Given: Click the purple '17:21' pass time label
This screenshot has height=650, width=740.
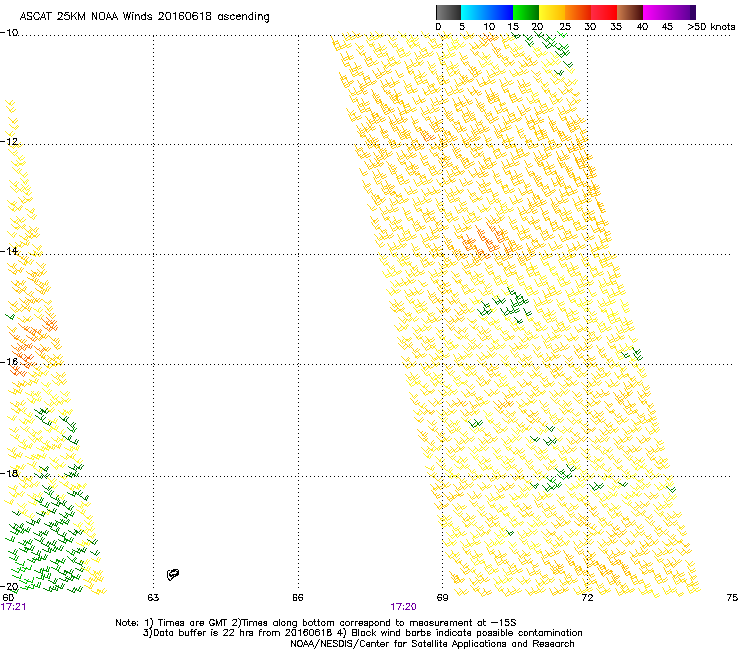Looking at the screenshot, I should [13, 607].
